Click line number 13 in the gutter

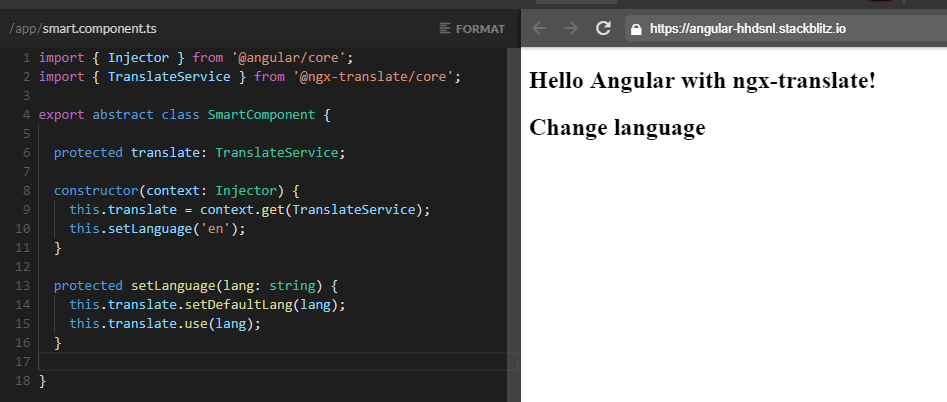(23, 286)
